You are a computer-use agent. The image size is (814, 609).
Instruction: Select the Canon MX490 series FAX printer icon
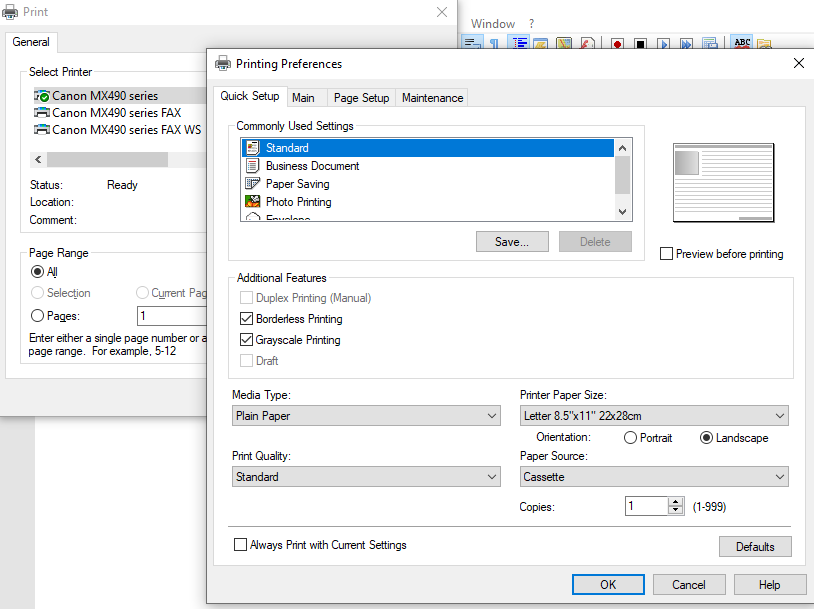[42, 113]
